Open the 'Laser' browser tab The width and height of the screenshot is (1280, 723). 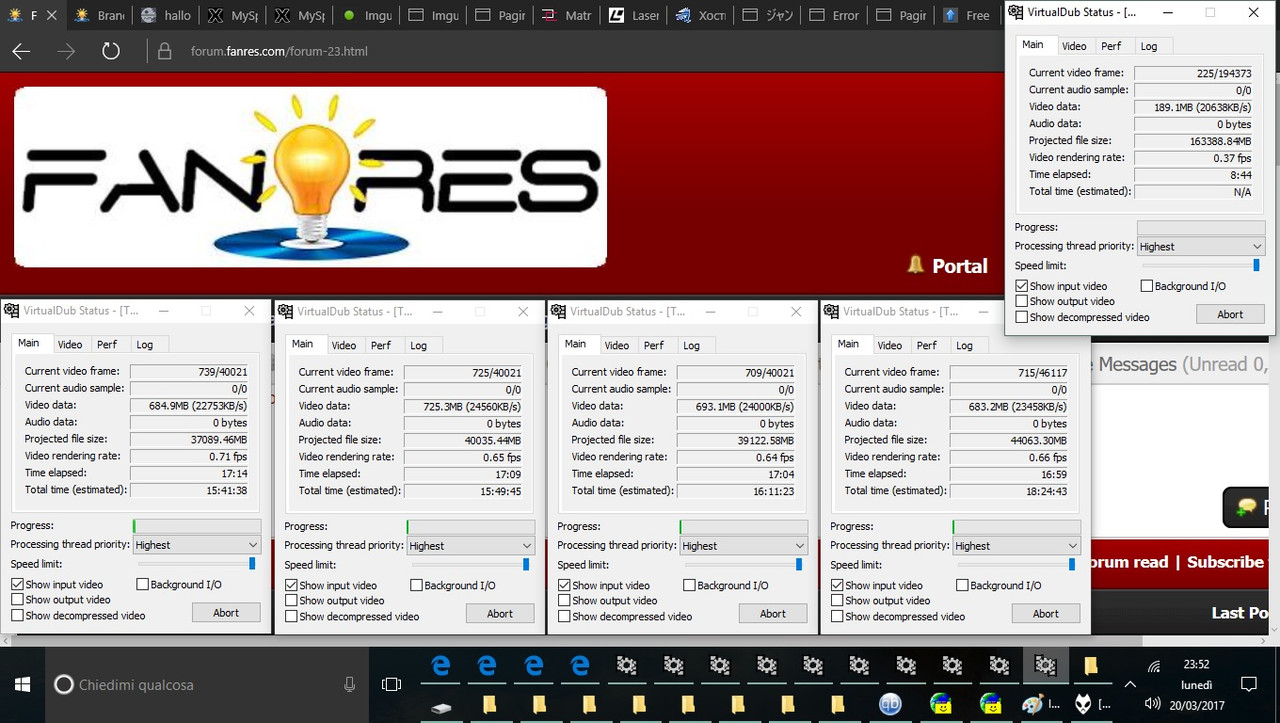click(x=634, y=15)
